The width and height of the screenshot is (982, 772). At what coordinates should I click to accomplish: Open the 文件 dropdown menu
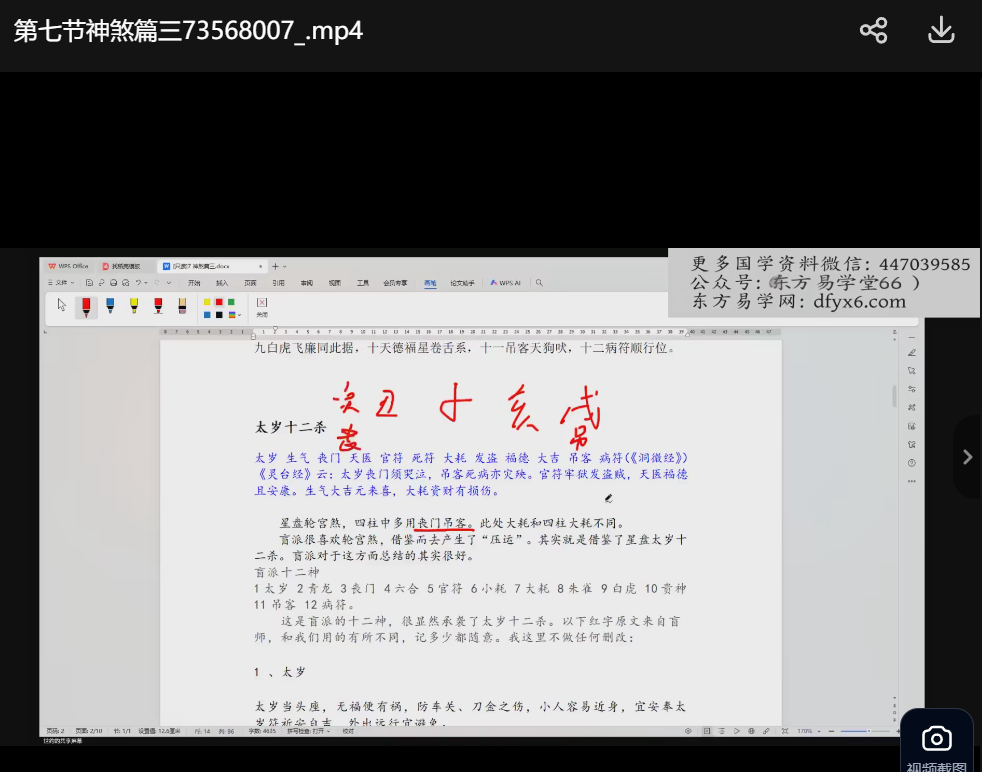61,283
